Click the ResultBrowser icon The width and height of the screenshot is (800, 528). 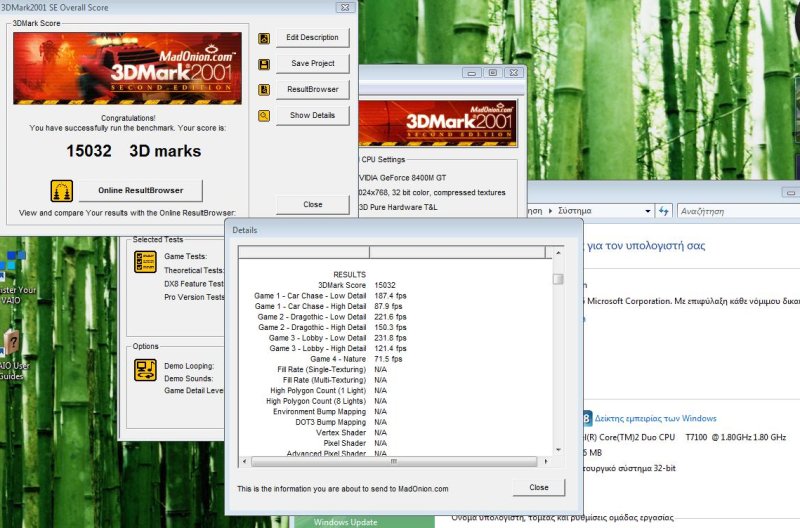point(264,90)
